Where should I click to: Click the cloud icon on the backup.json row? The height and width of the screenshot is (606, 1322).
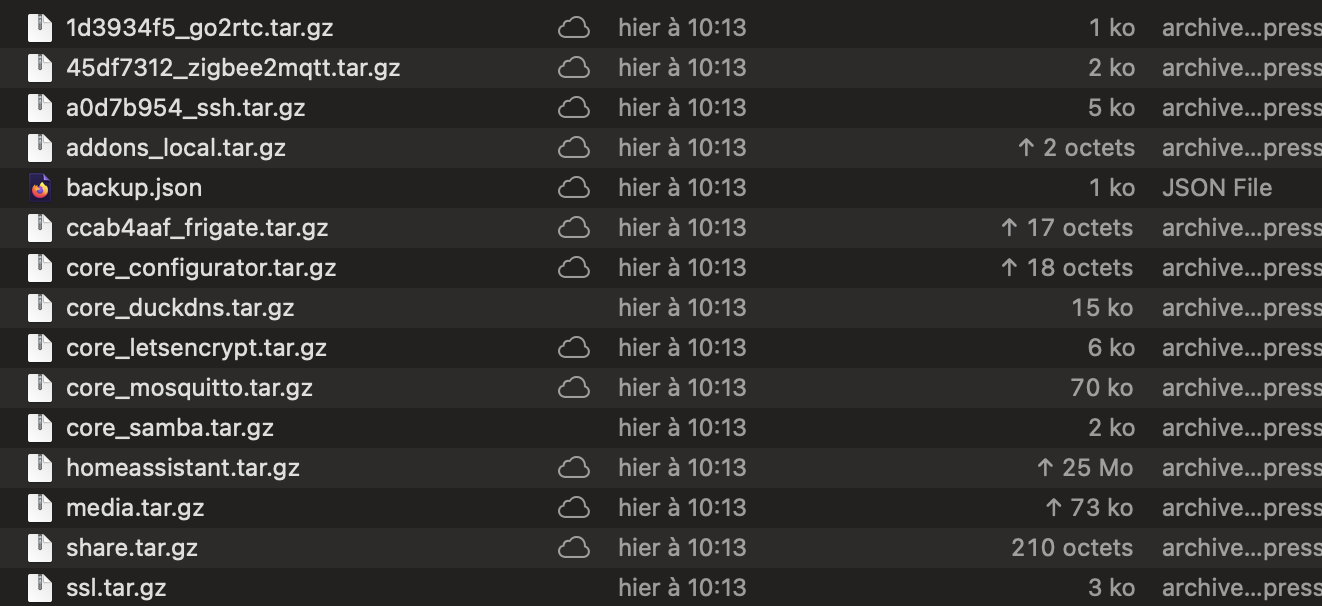click(573, 188)
